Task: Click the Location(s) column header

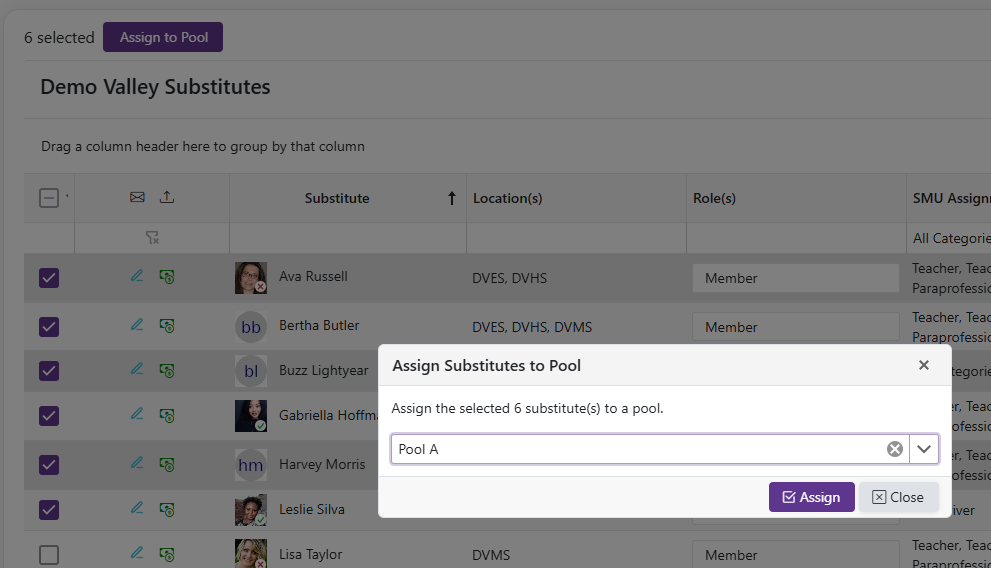Action: pos(508,198)
